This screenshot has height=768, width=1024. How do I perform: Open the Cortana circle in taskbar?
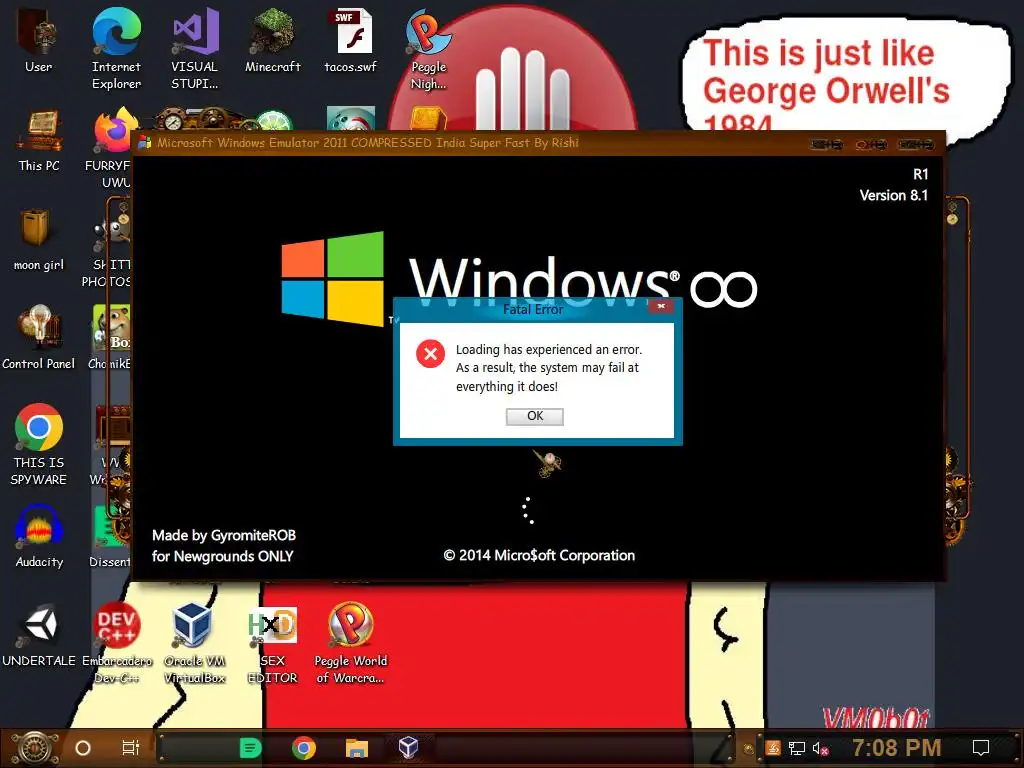coord(83,748)
